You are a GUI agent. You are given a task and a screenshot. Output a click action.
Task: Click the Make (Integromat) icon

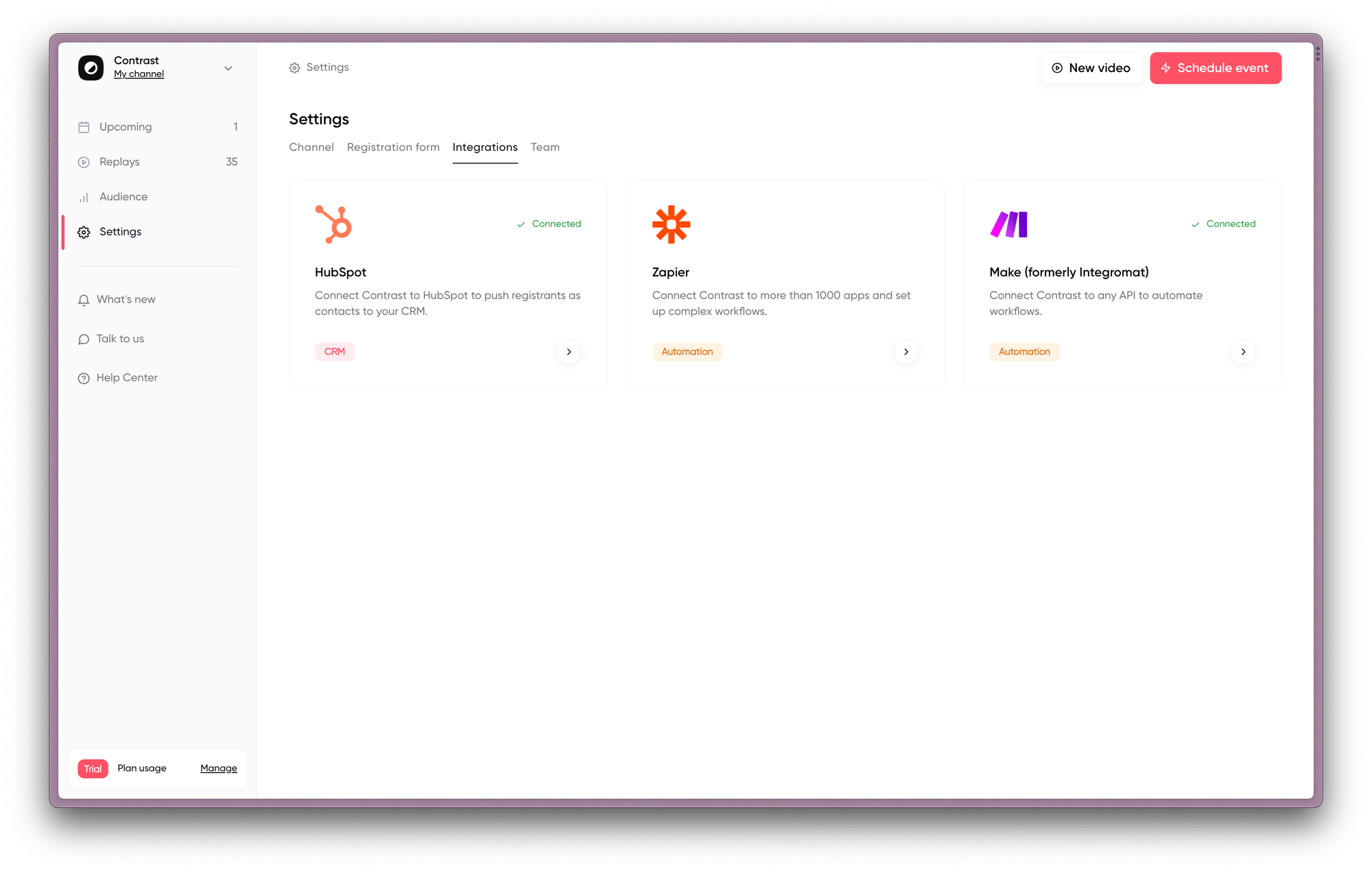pyautogui.click(x=1009, y=224)
